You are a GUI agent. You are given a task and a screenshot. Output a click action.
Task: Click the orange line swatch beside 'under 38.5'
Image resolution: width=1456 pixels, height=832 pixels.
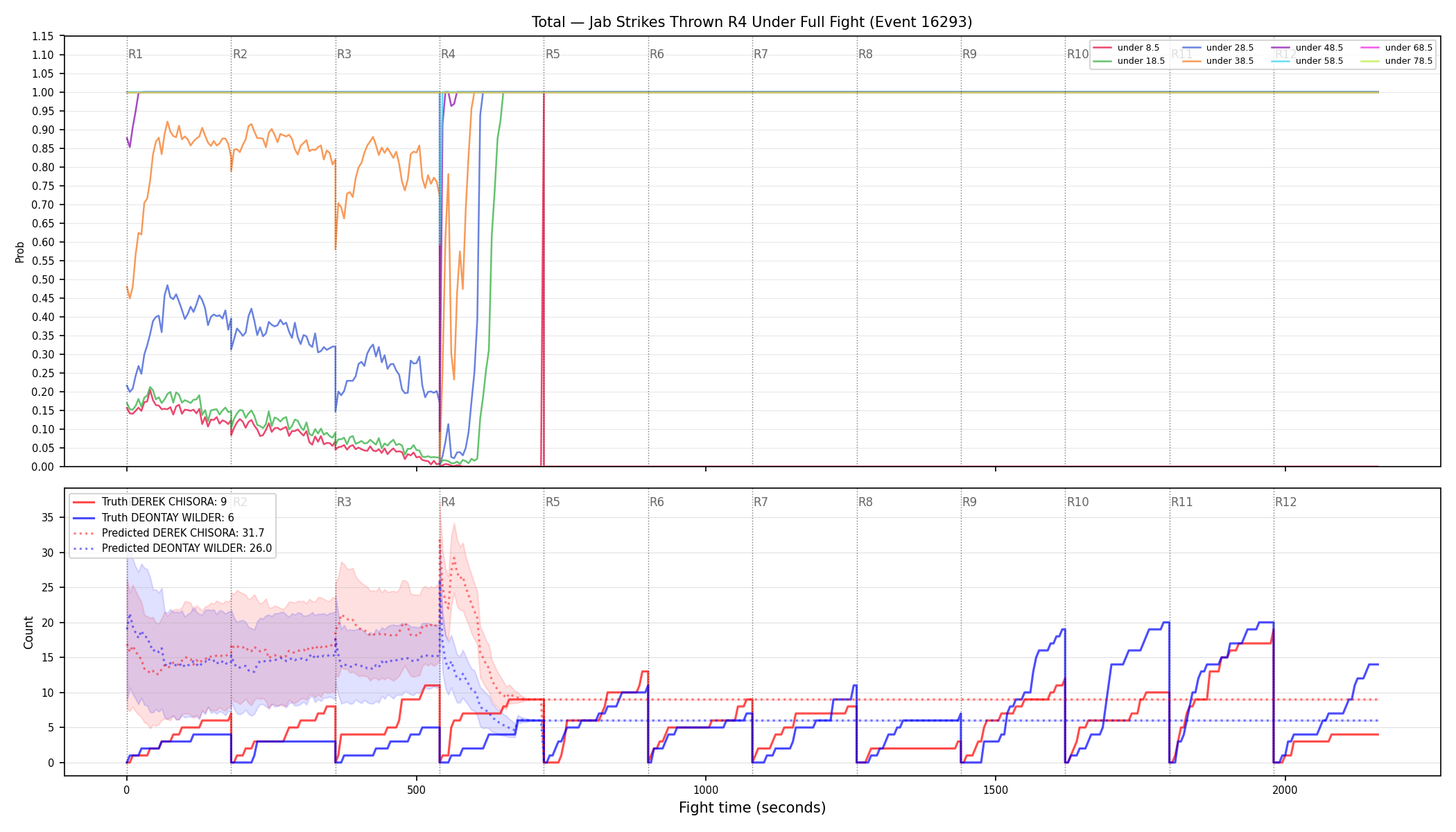pos(1192,61)
